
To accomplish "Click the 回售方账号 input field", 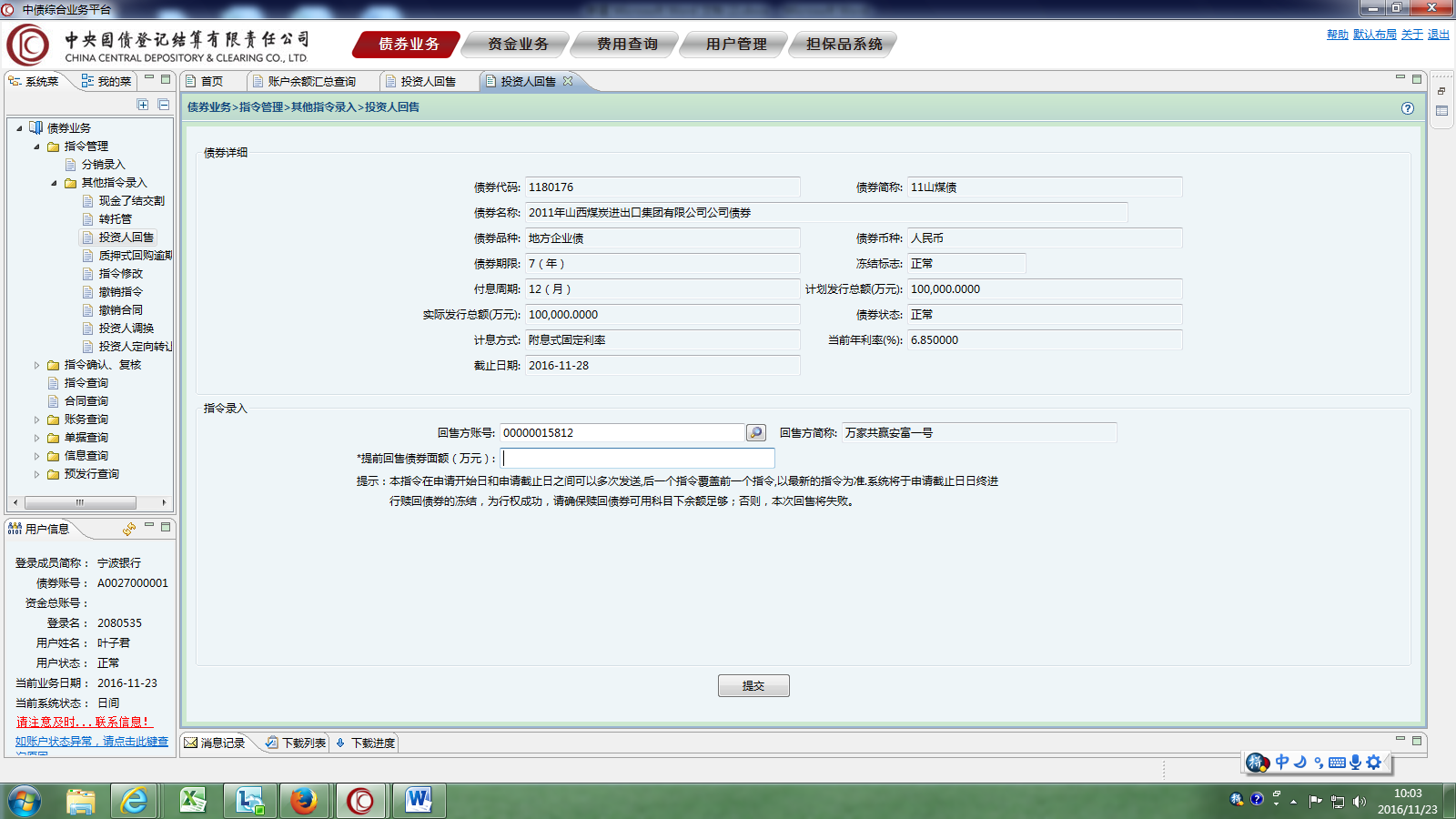I will pos(622,433).
